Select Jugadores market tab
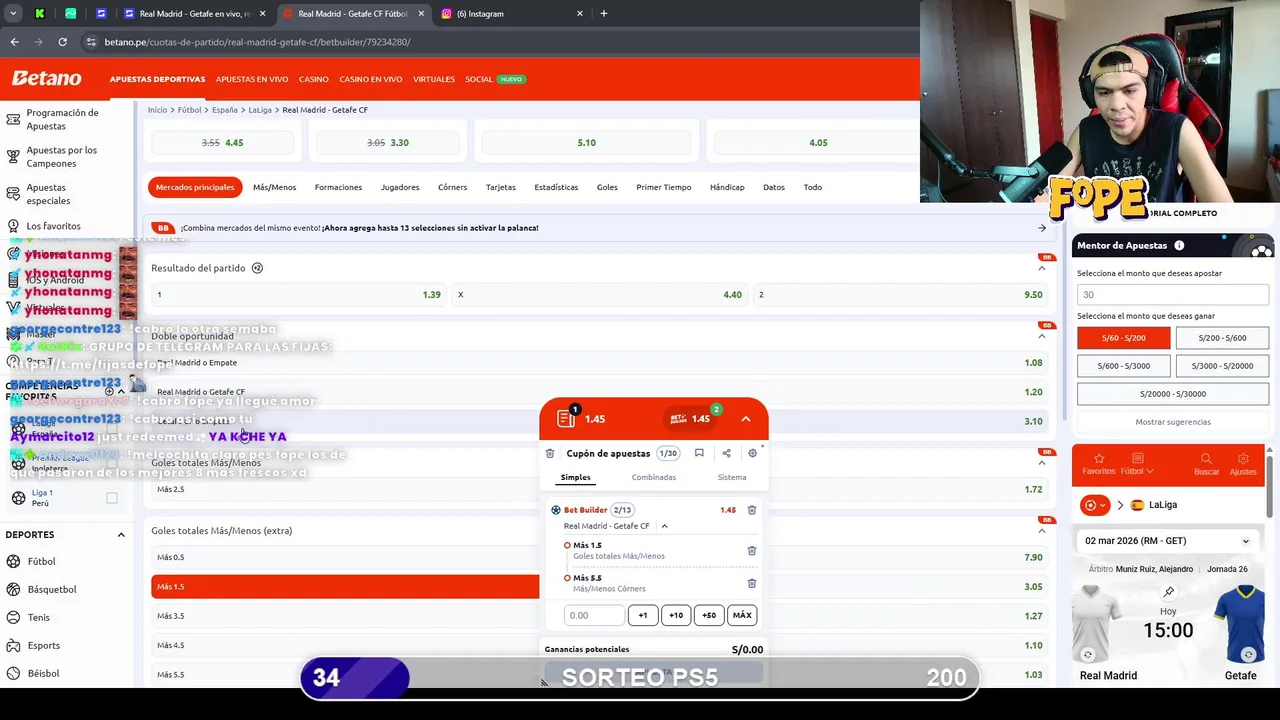 pos(400,187)
